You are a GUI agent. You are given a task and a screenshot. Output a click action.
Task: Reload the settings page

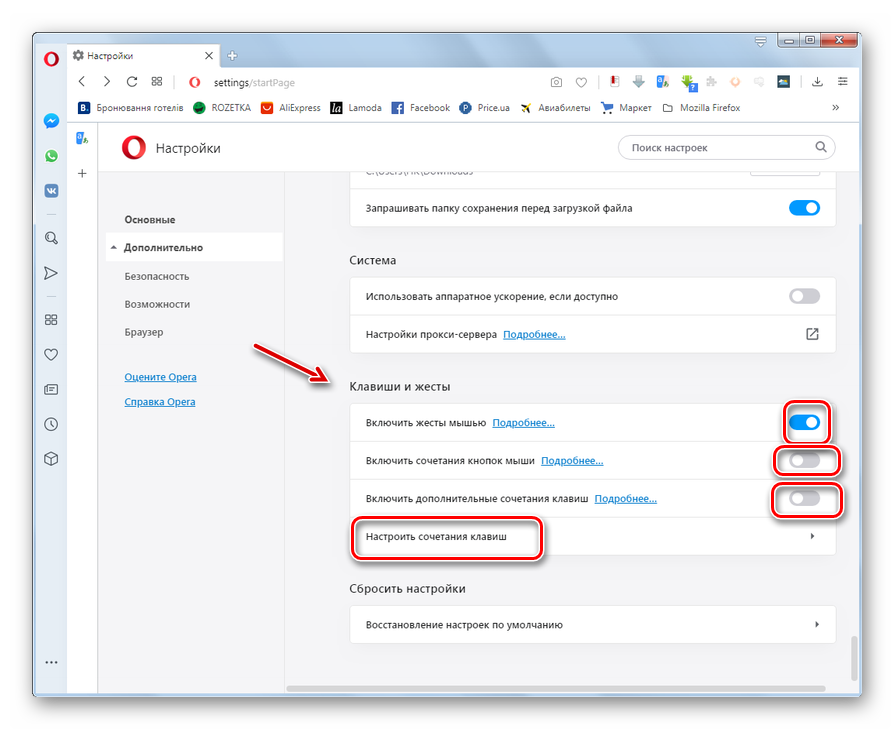pos(132,82)
